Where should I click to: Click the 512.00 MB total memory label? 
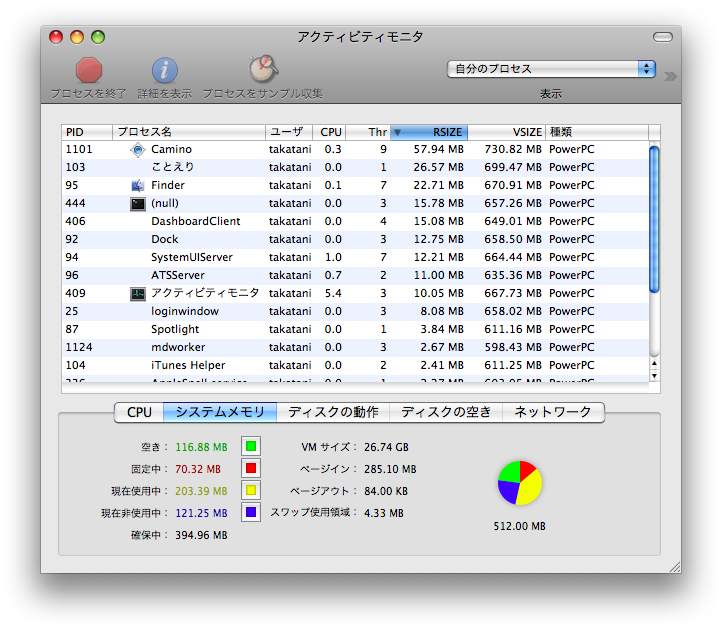[519, 526]
